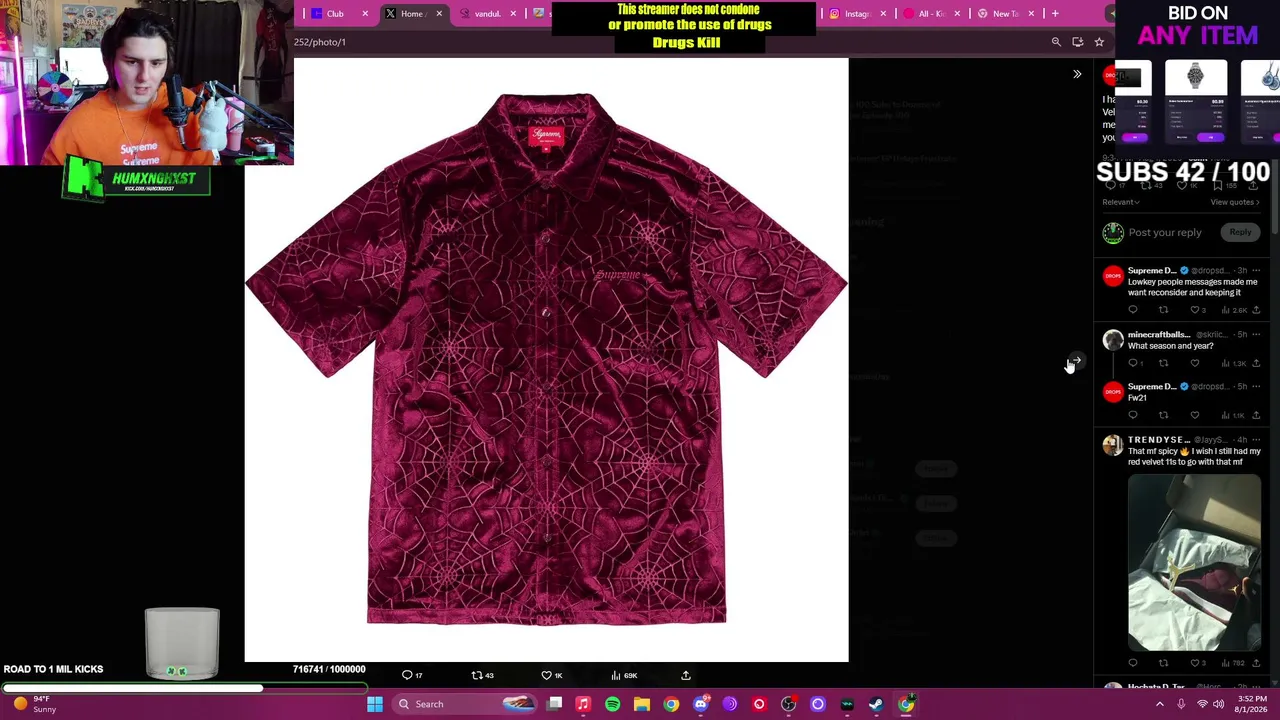1280x720 pixels.
Task: View photo post analytics showing 69K
Action: 622,675
